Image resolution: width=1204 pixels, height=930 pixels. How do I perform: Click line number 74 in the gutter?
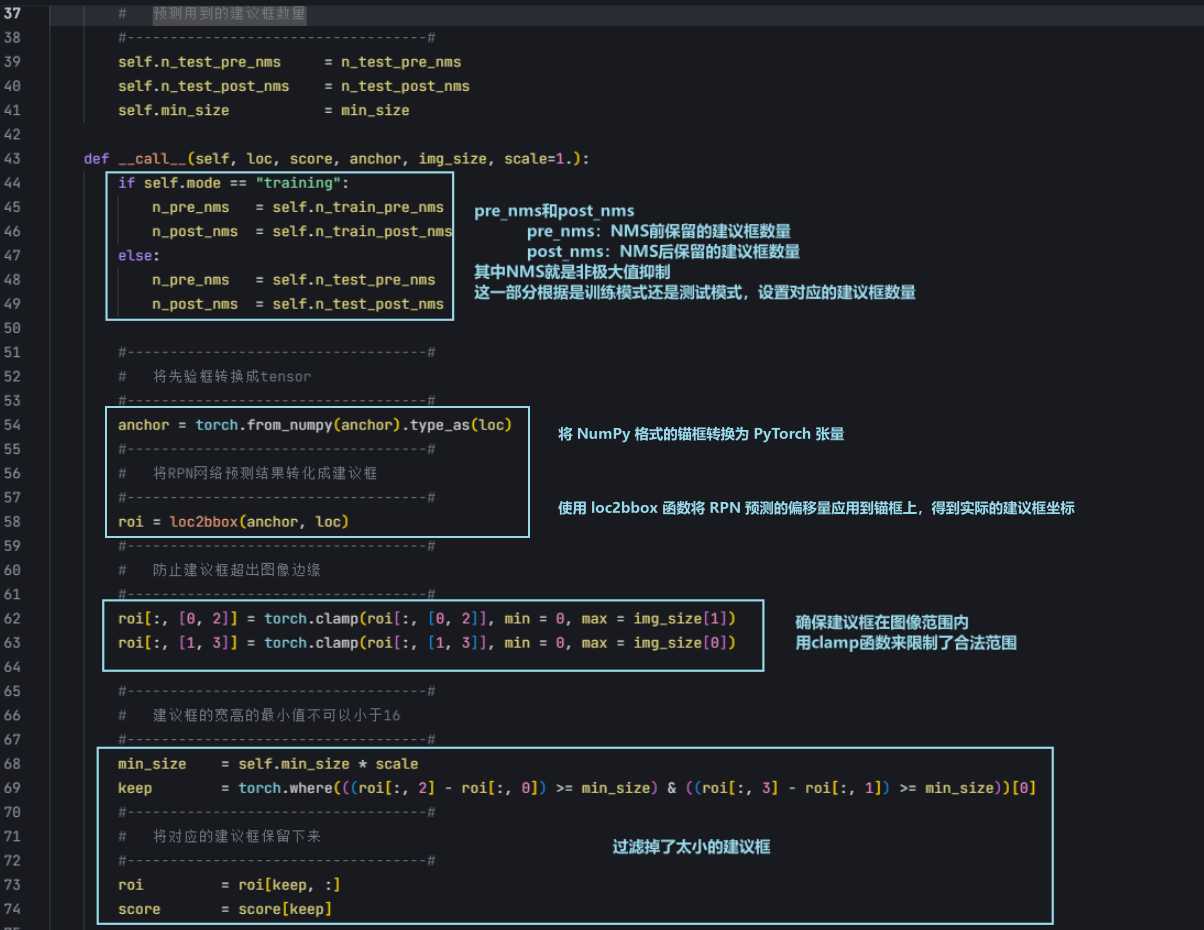(x=12, y=909)
